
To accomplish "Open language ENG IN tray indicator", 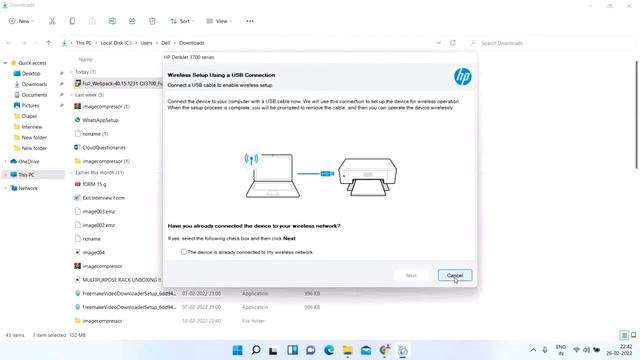I will (561, 350).
